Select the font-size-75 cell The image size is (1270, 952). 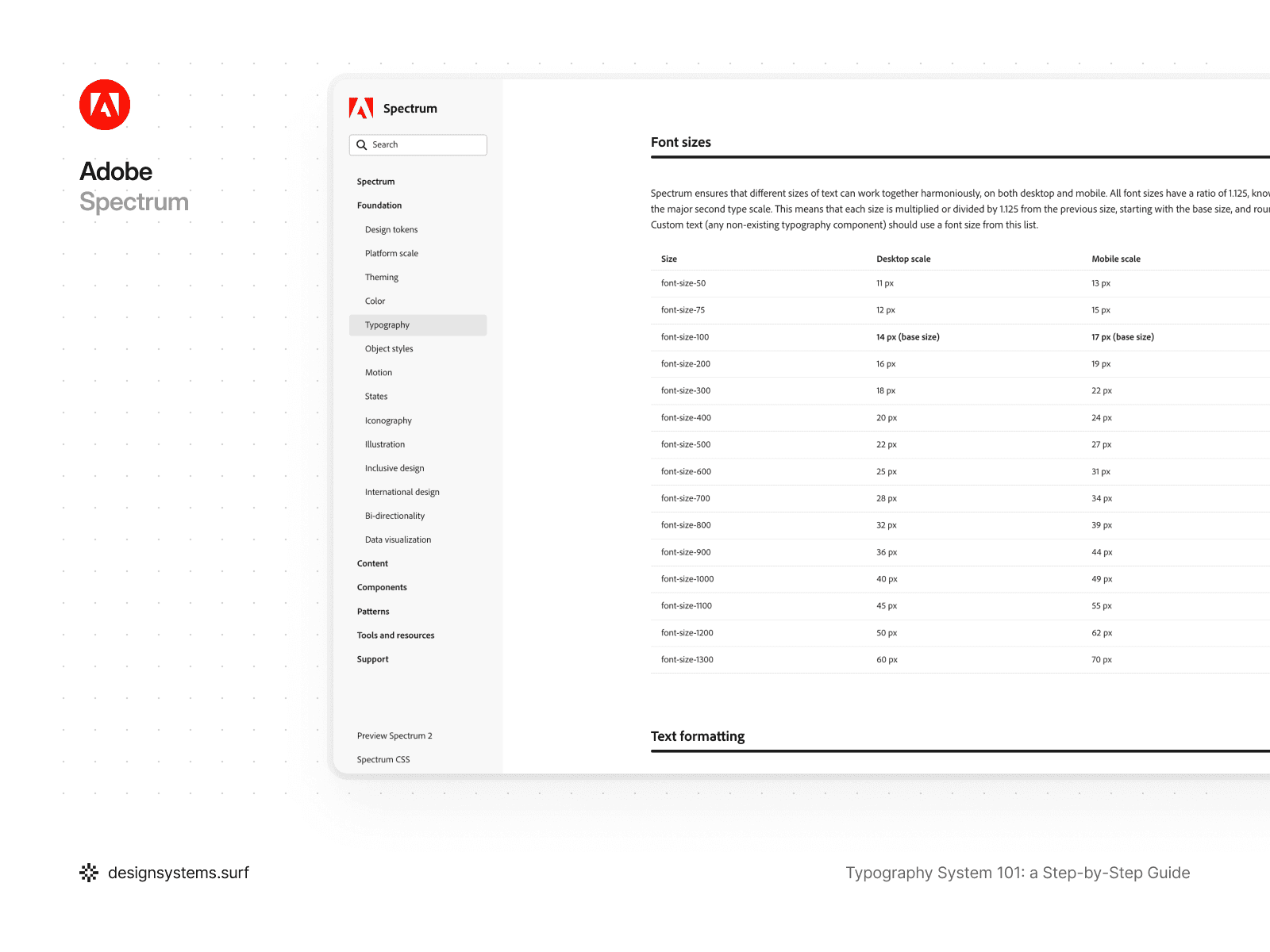[683, 310]
